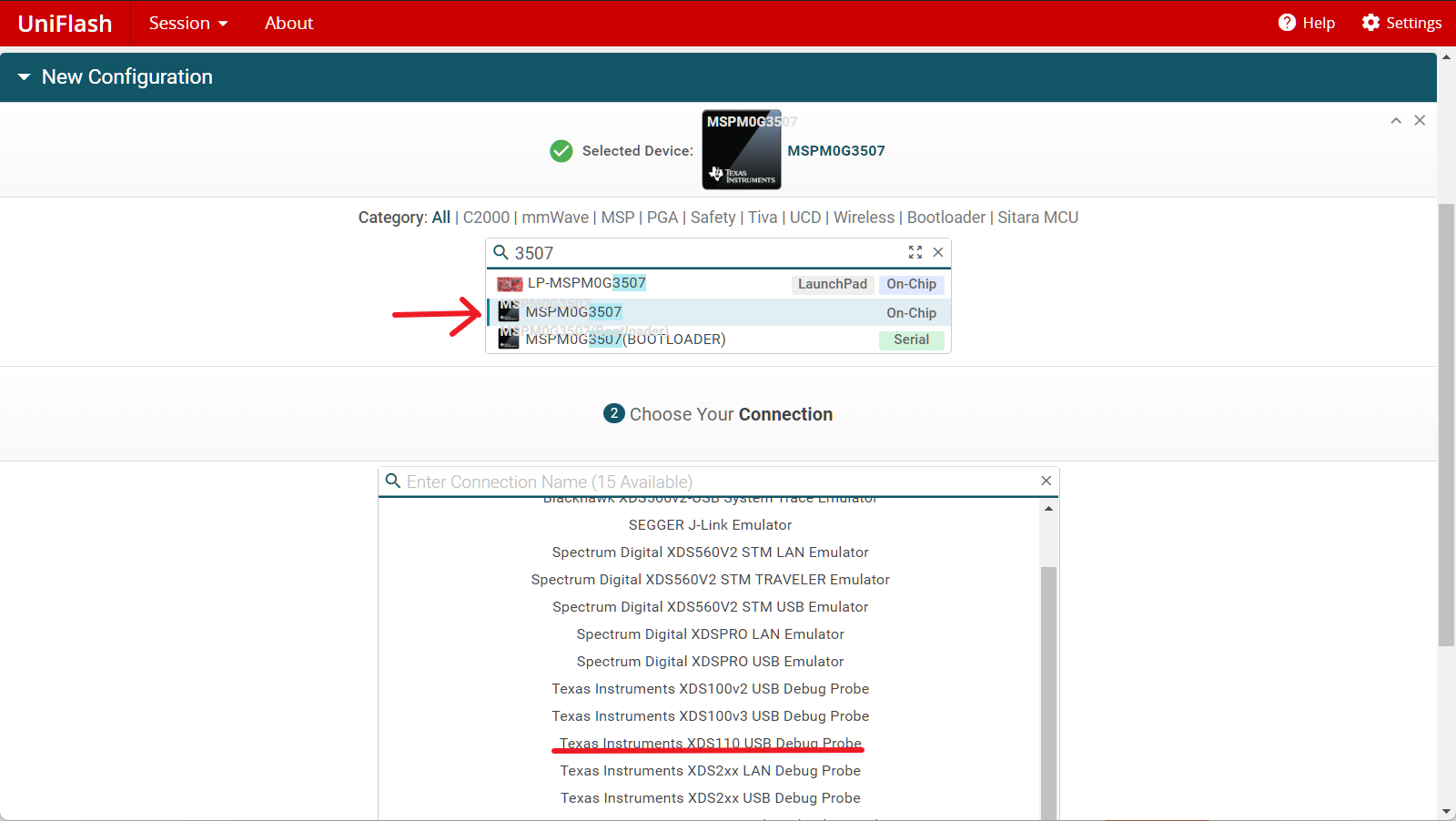Select MSPM0G3507(BOOTLOADER) device row
This screenshot has width=1456, height=821.
tap(718, 340)
